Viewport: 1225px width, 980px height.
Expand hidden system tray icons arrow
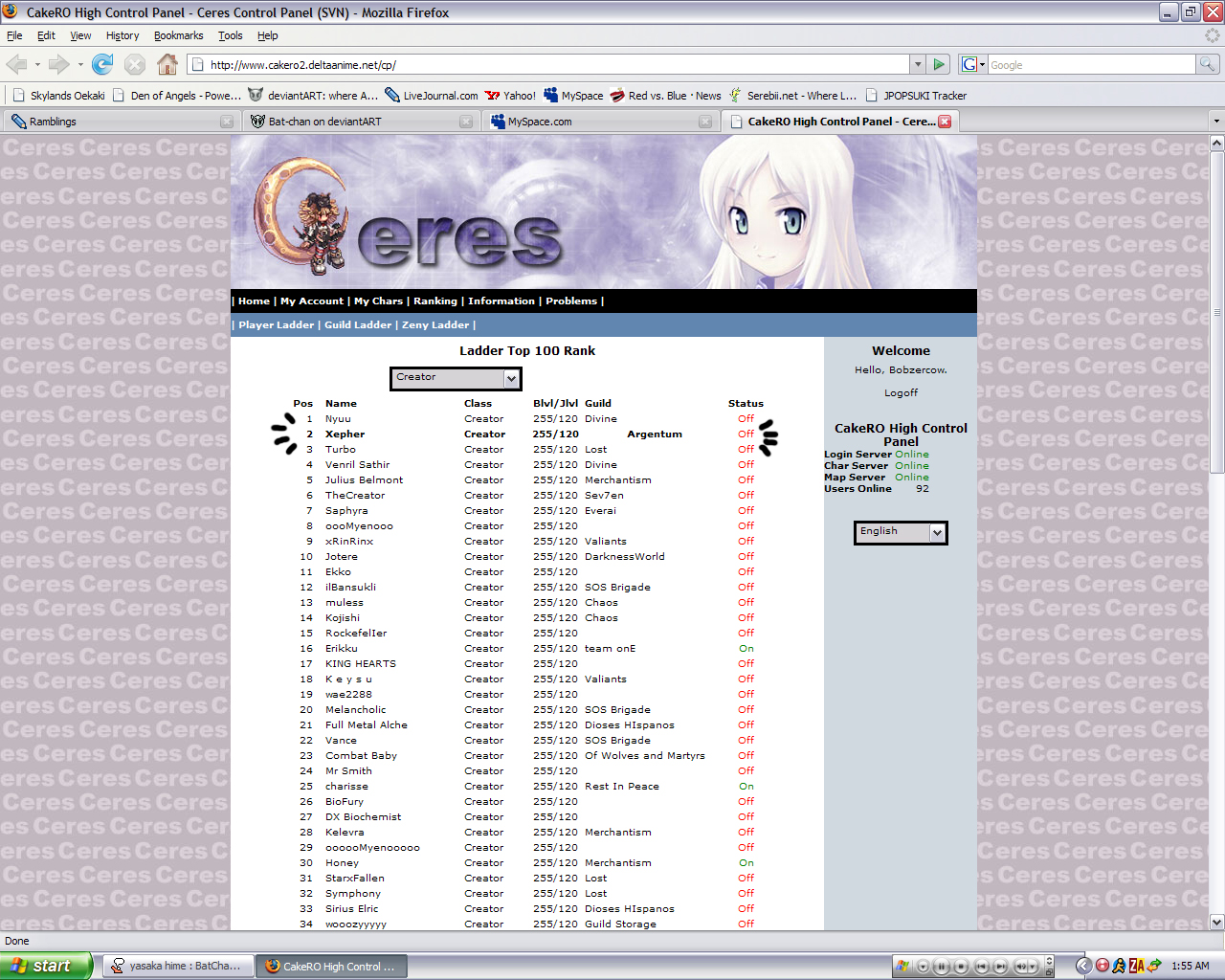pos(1083,966)
